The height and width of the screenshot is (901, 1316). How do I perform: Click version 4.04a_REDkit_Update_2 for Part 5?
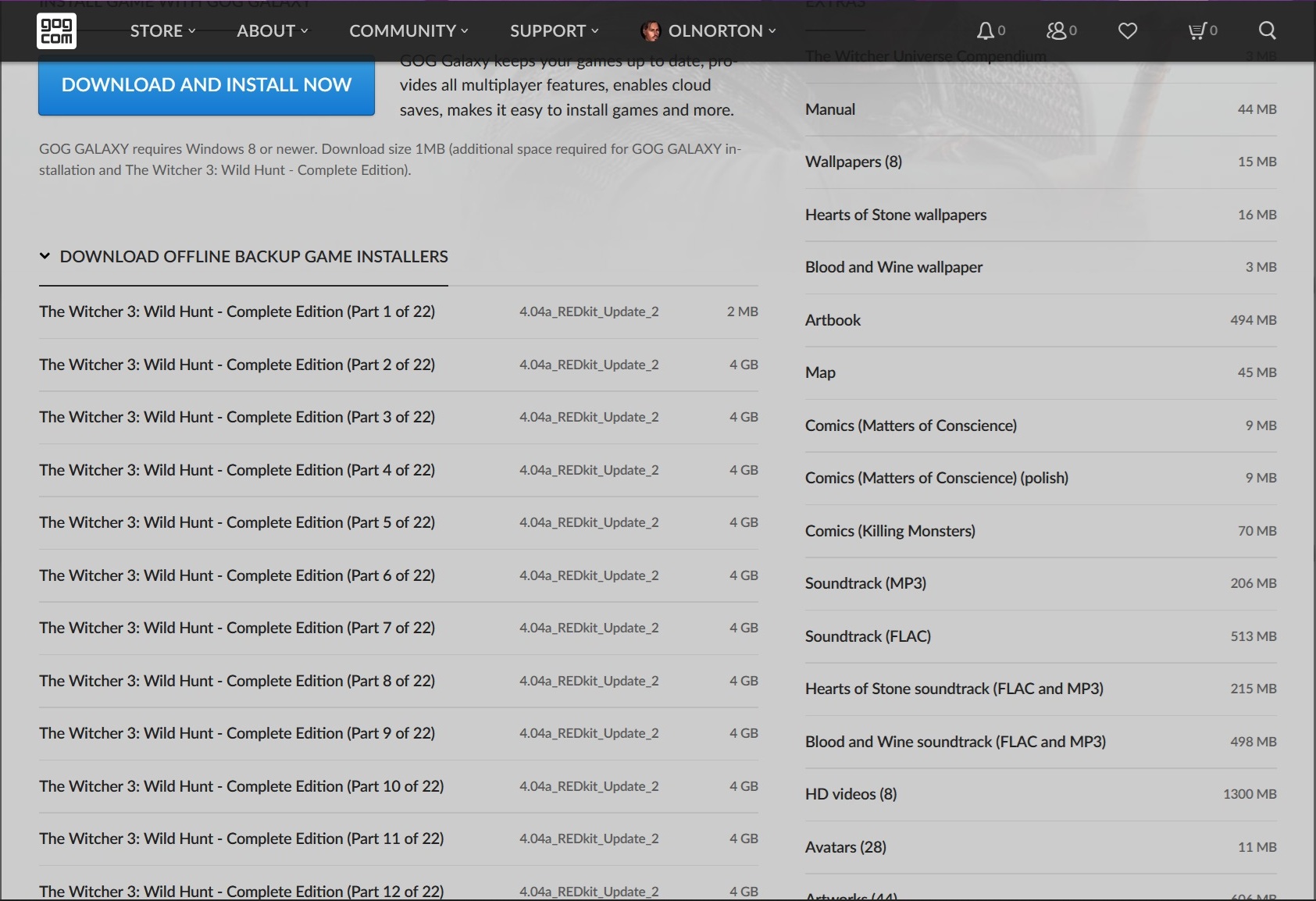click(x=589, y=522)
